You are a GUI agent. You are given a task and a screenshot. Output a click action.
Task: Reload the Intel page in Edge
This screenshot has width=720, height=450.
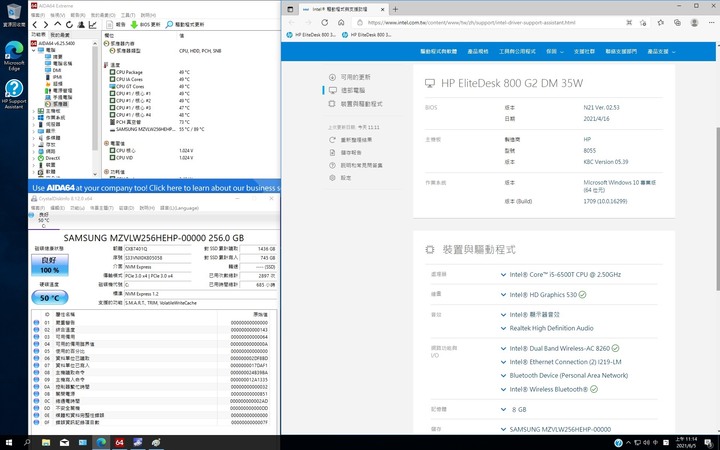coord(325,22)
